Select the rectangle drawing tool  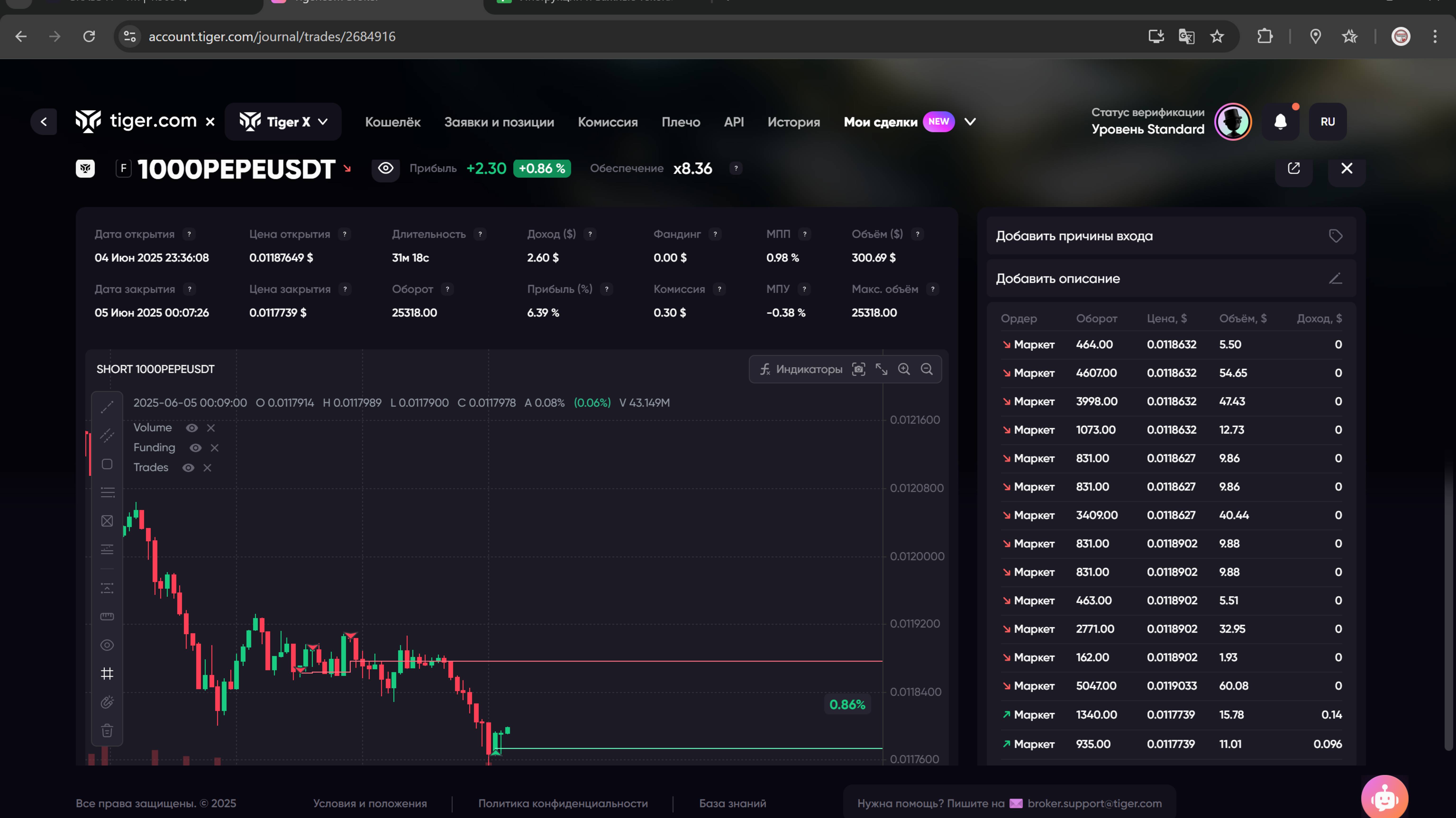click(x=107, y=464)
